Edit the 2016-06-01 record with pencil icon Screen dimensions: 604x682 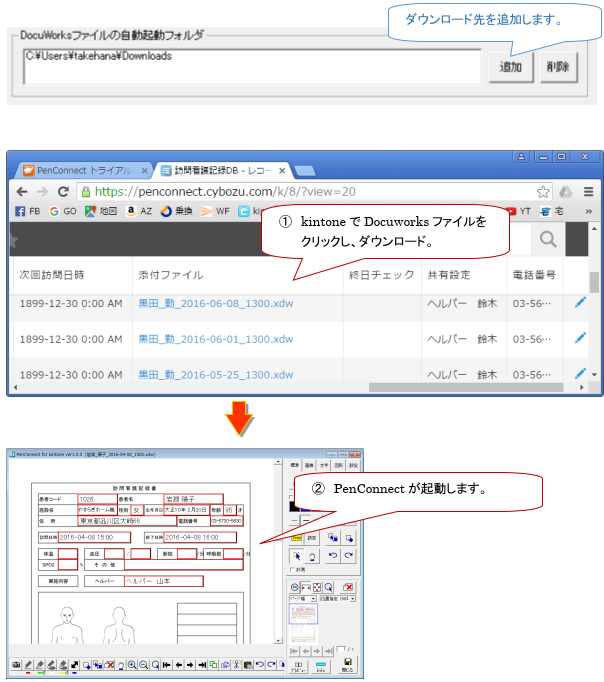(581, 338)
